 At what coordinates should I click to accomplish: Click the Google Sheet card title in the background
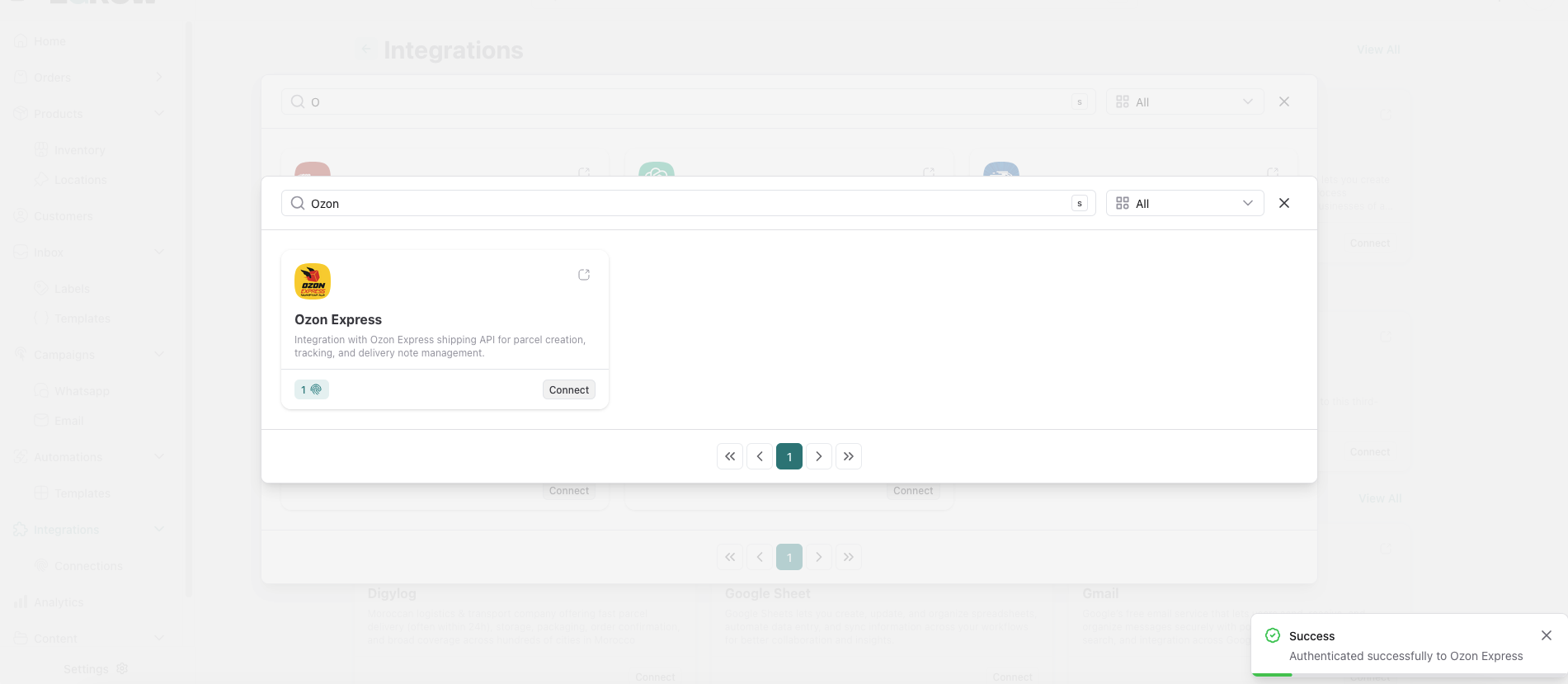(x=767, y=593)
